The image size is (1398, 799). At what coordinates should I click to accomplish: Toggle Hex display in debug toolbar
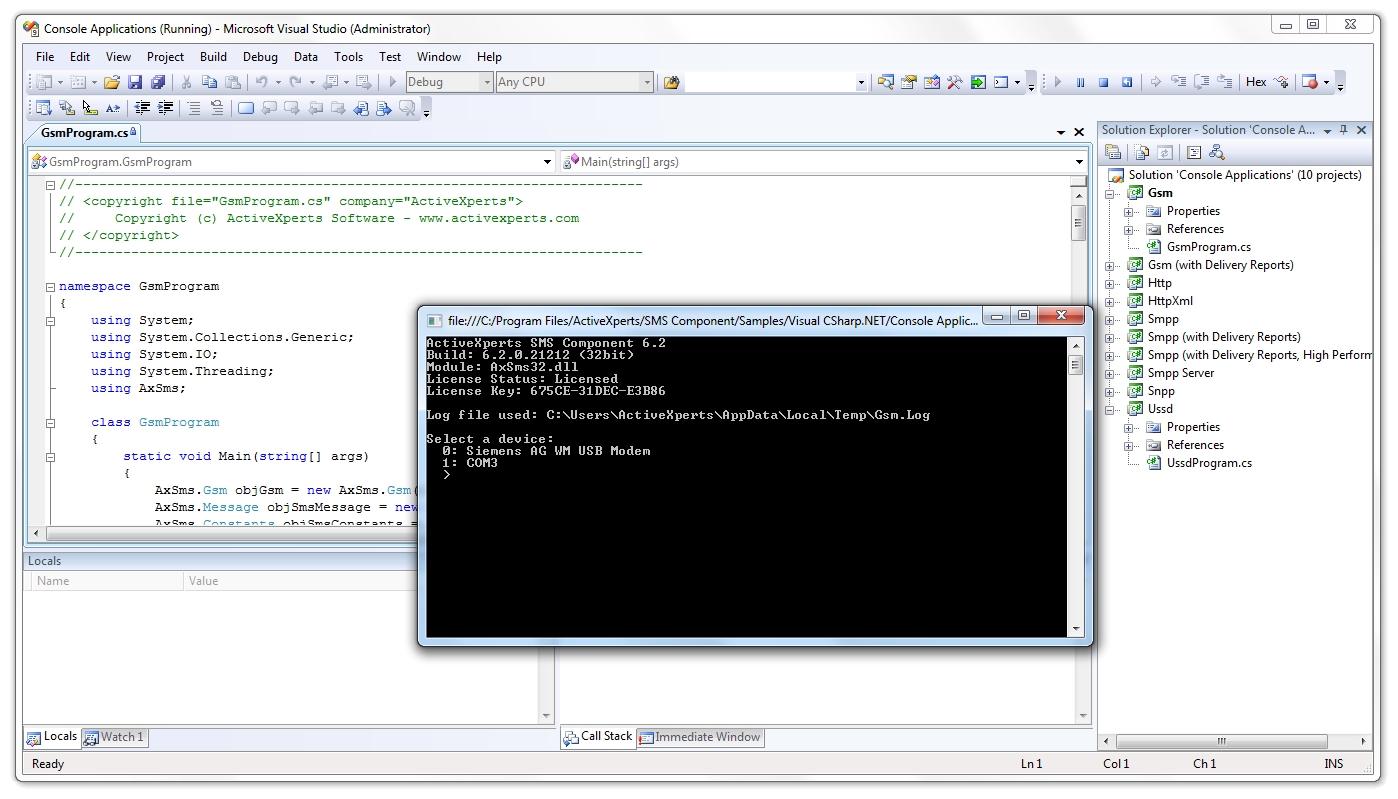tap(1256, 82)
